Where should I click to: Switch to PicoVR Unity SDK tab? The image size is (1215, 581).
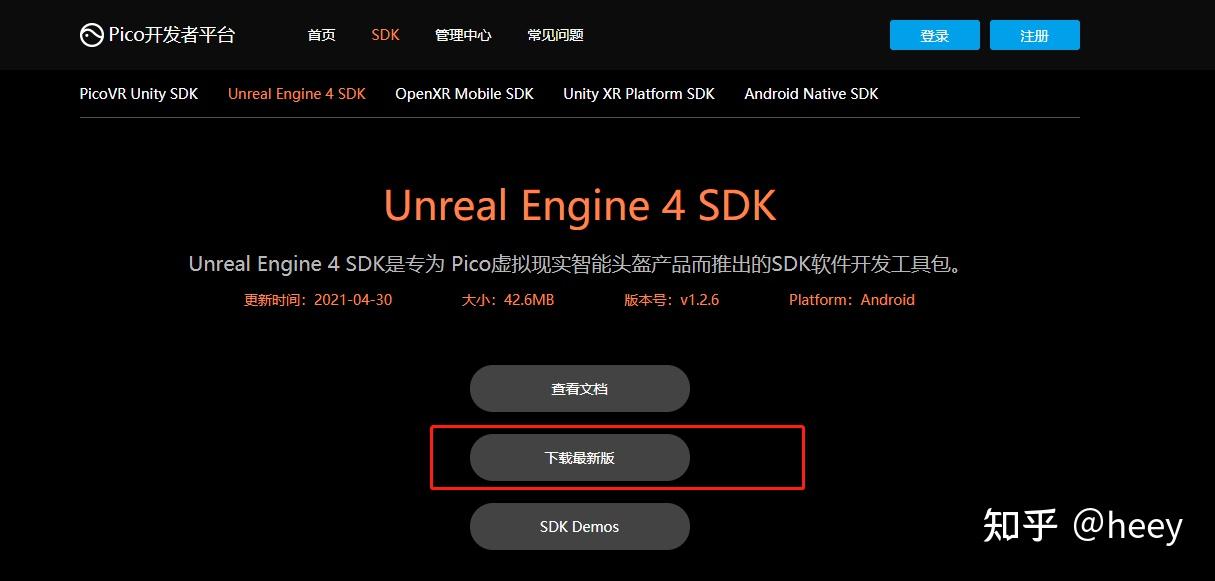[x=139, y=94]
